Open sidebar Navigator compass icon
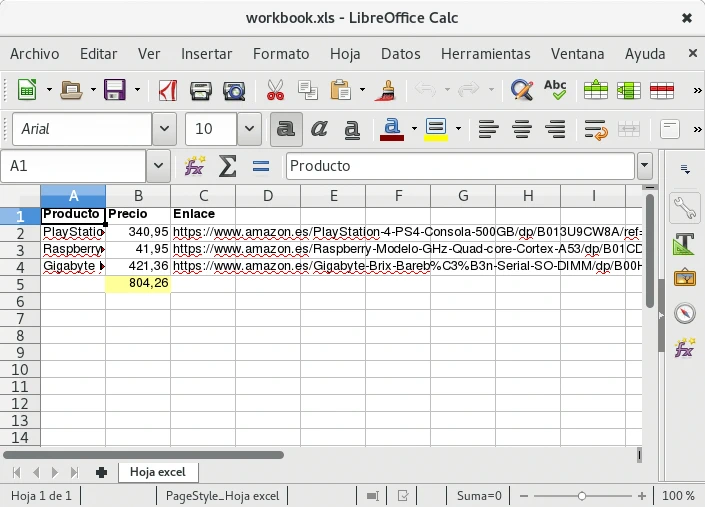Screen dimensions: 705x507 pos(684,313)
